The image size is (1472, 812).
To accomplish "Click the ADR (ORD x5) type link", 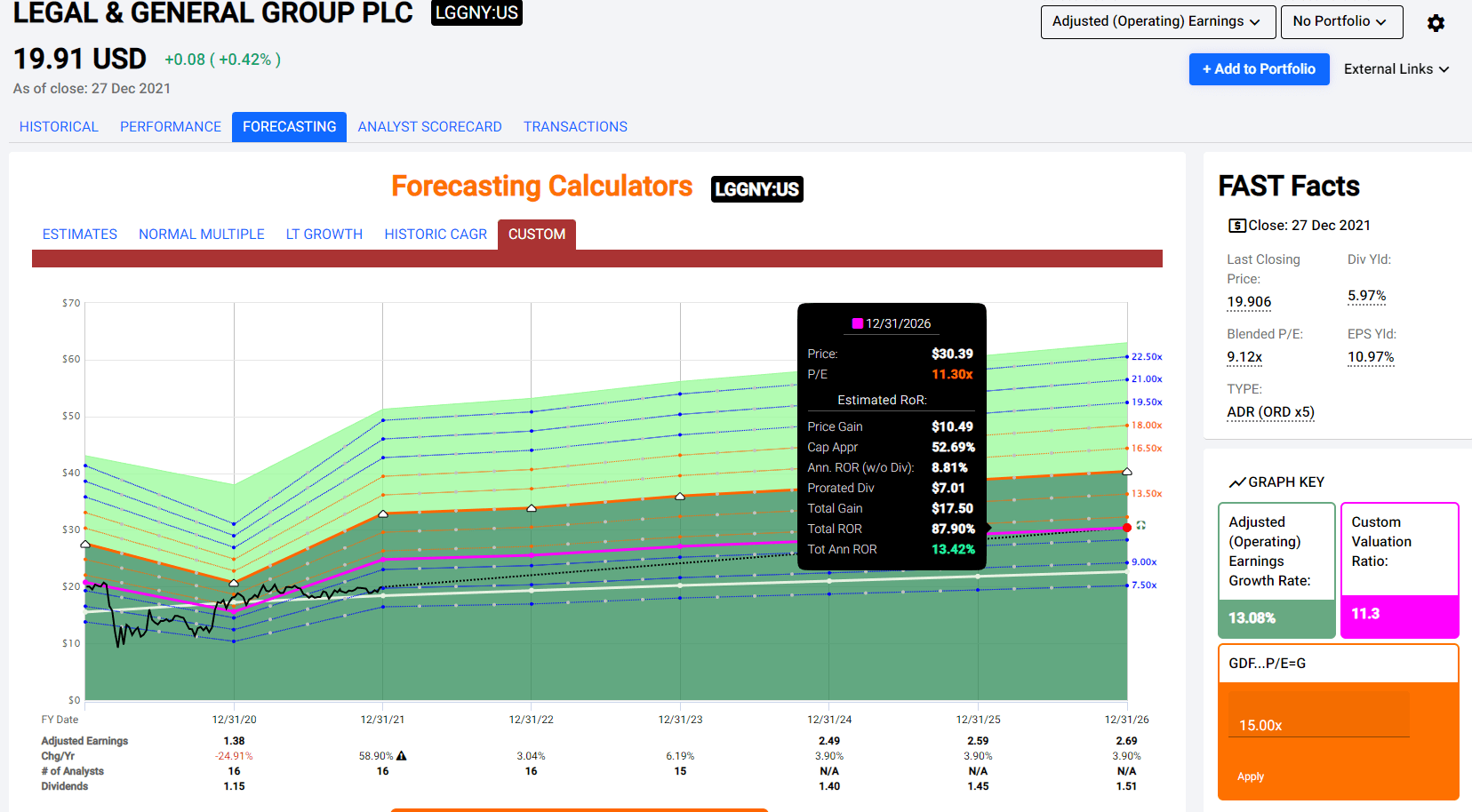I will (x=1270, y=412).
